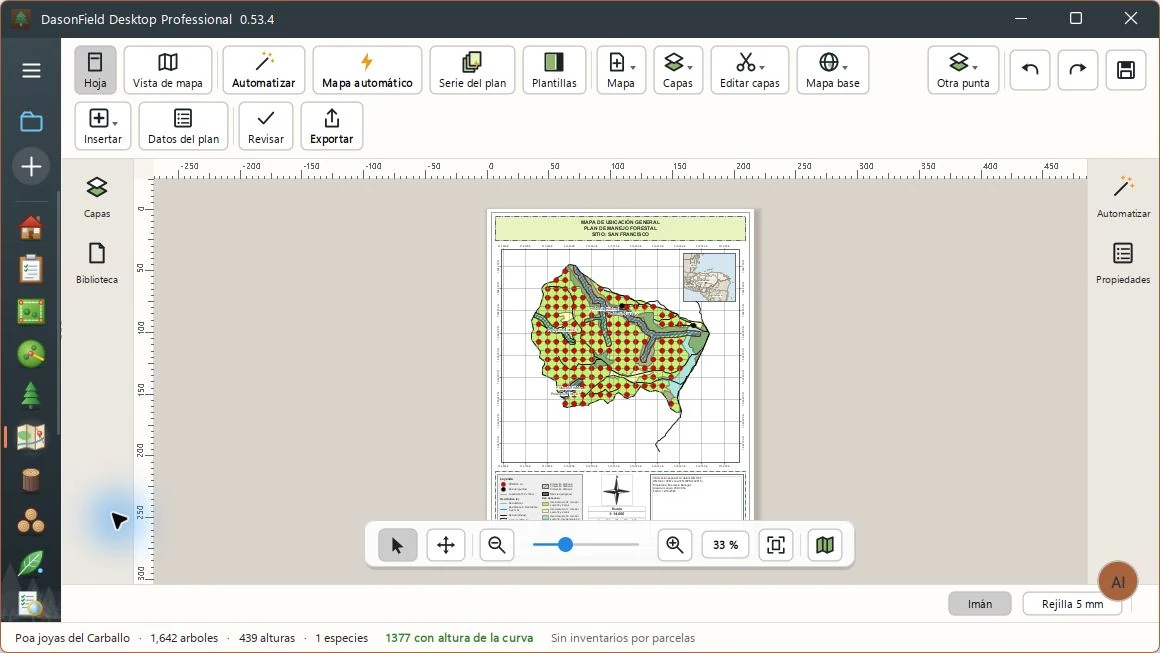Click the Revisar button
This screenshot has width=1160, height=653.
click(x=266, y=126)
